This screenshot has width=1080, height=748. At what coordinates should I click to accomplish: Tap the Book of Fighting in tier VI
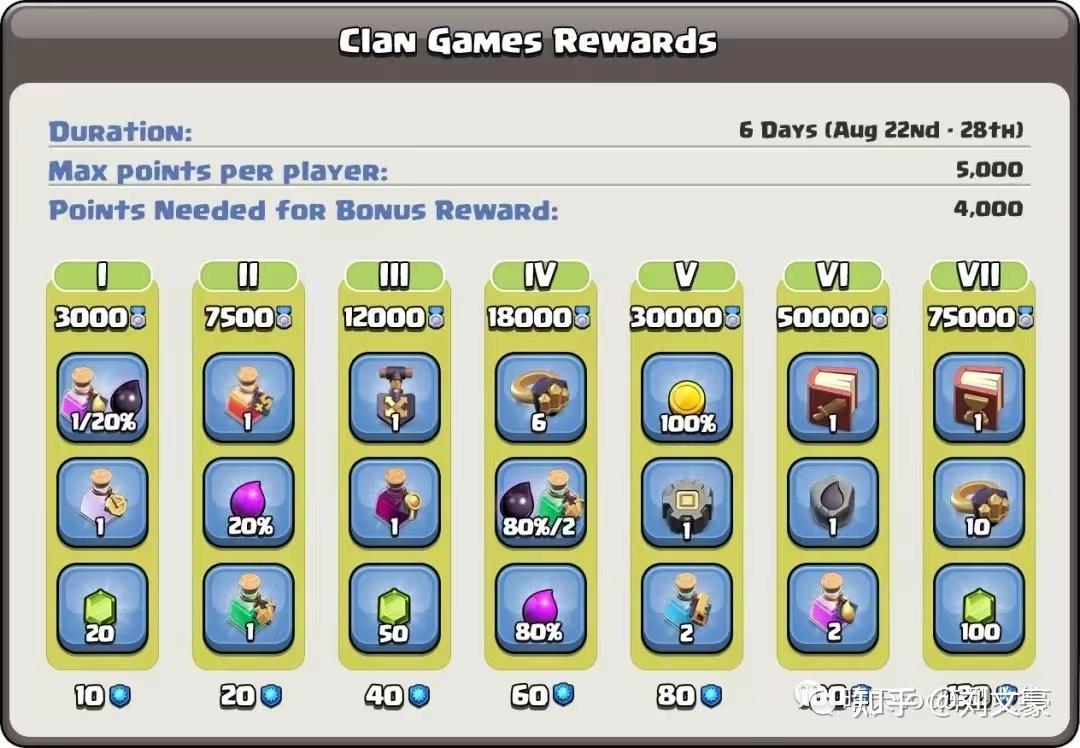832,398
